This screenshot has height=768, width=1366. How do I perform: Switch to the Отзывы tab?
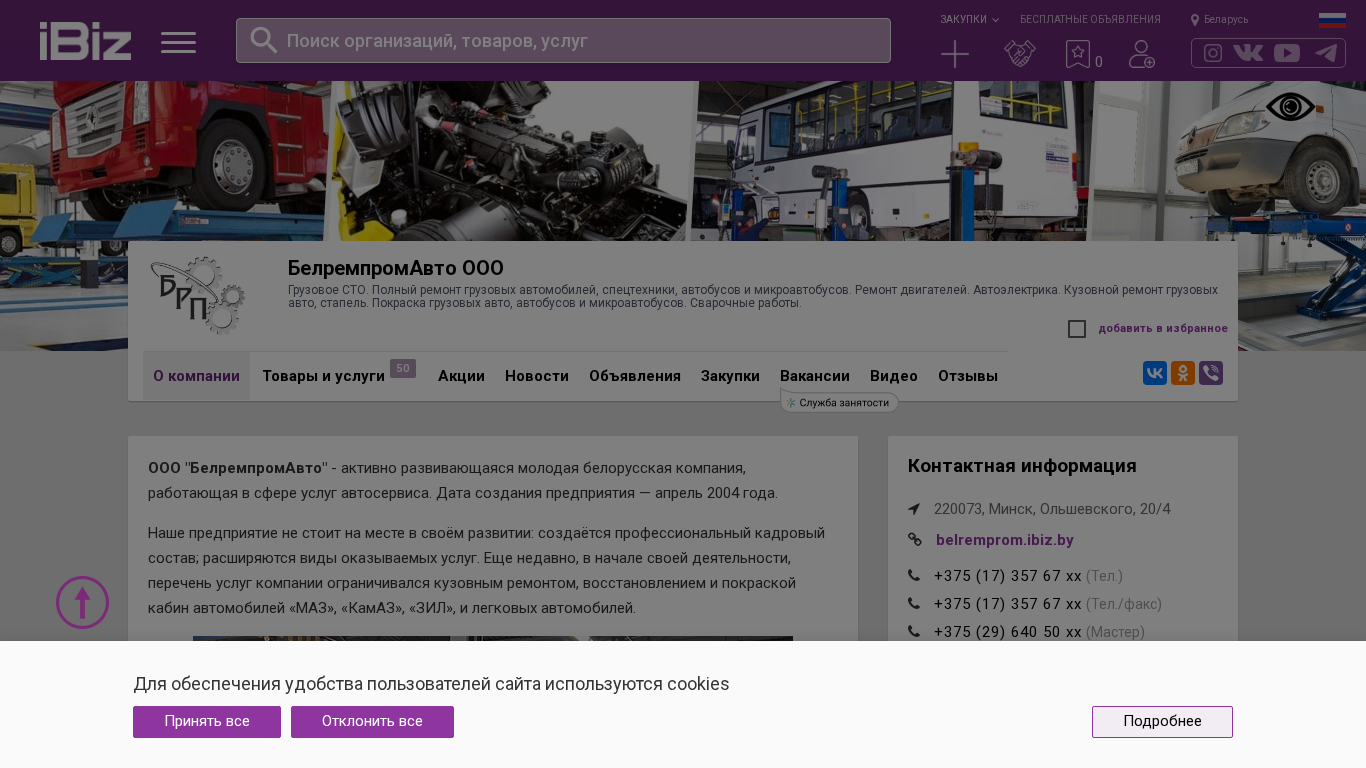pyautogui.click(x=967, y=376)
